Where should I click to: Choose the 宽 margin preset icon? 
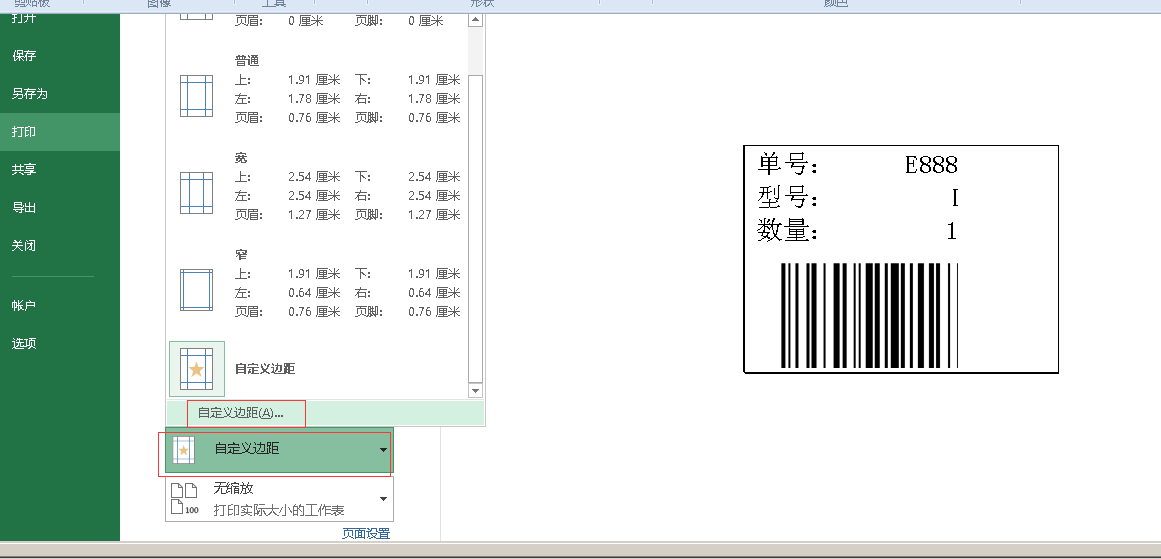point(196,193)
